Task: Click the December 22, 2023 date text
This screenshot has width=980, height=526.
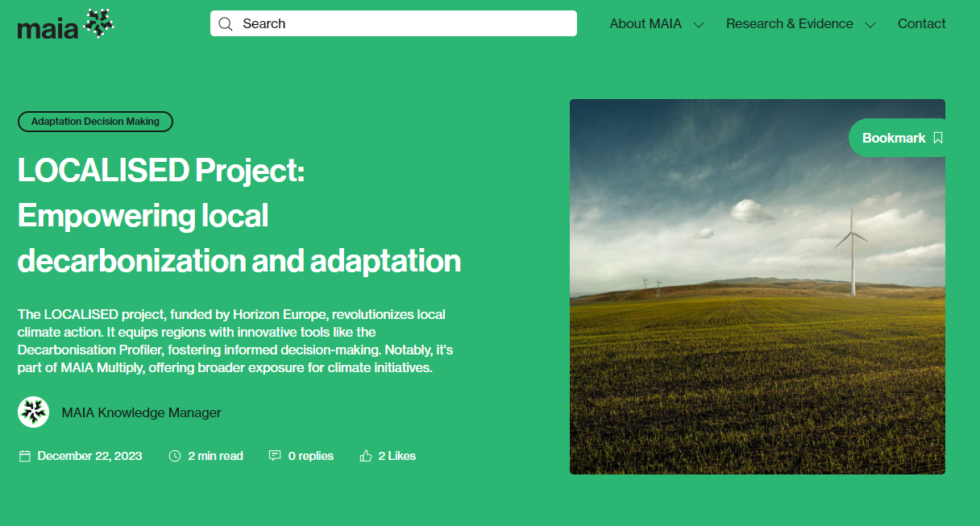Action: 89,456
